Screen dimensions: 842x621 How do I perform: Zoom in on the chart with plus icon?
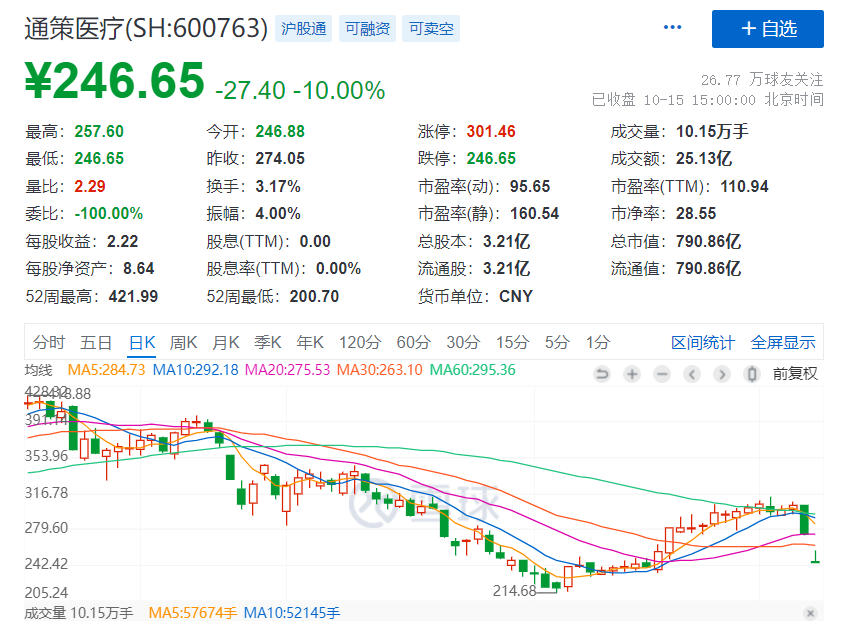point(631,374)
